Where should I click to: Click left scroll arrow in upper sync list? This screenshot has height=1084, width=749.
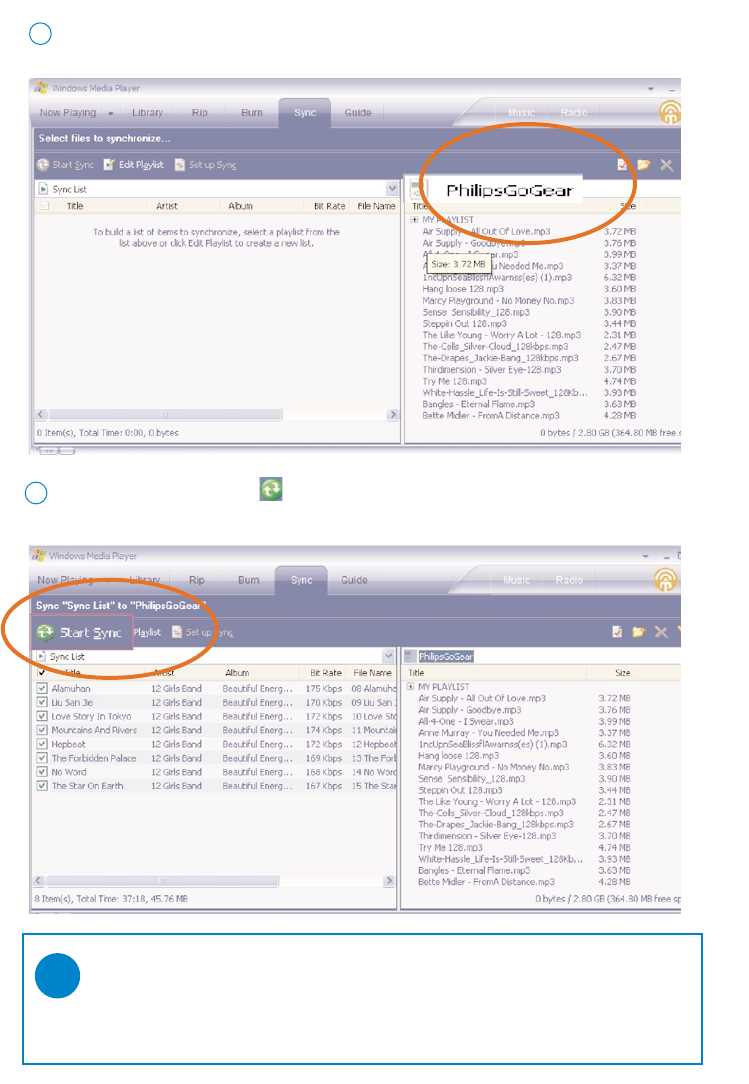(40, 415)
